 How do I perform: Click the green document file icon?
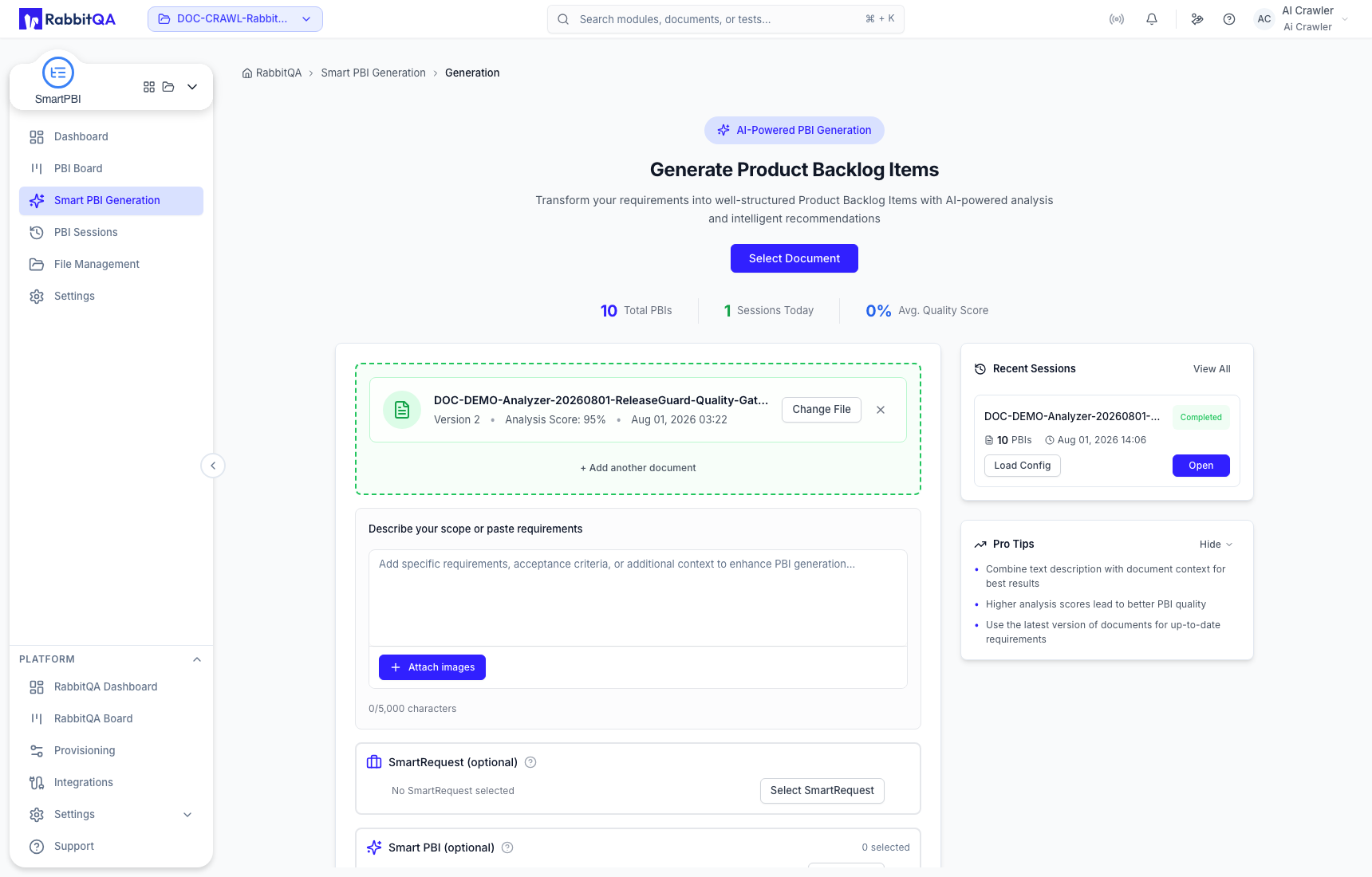click(402, 410)
